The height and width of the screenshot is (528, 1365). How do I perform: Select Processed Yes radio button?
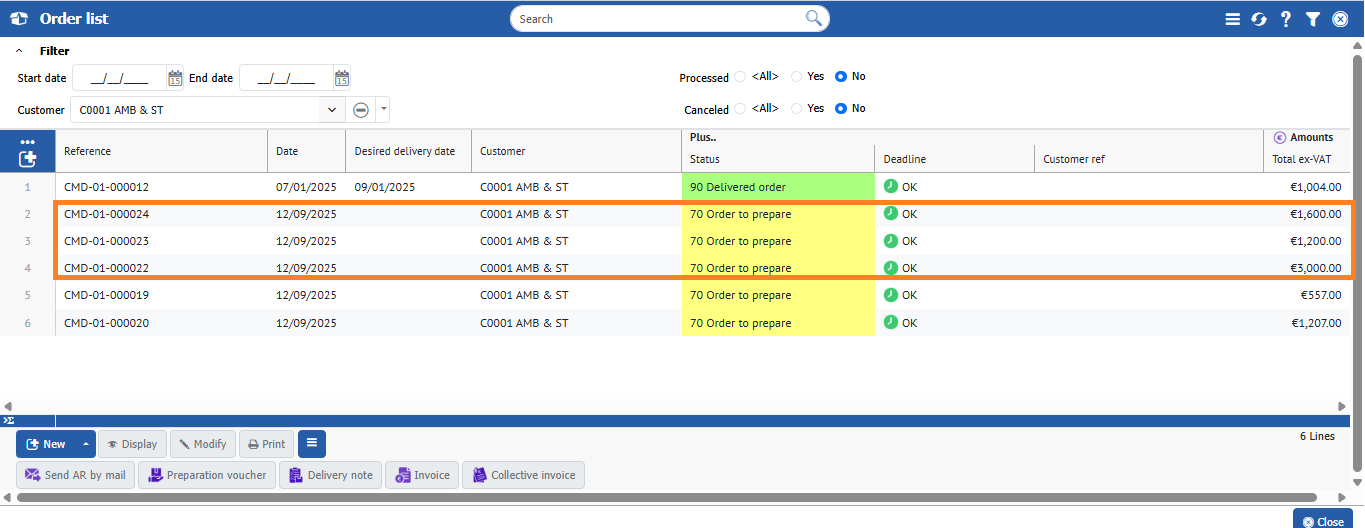coord(796,76)
